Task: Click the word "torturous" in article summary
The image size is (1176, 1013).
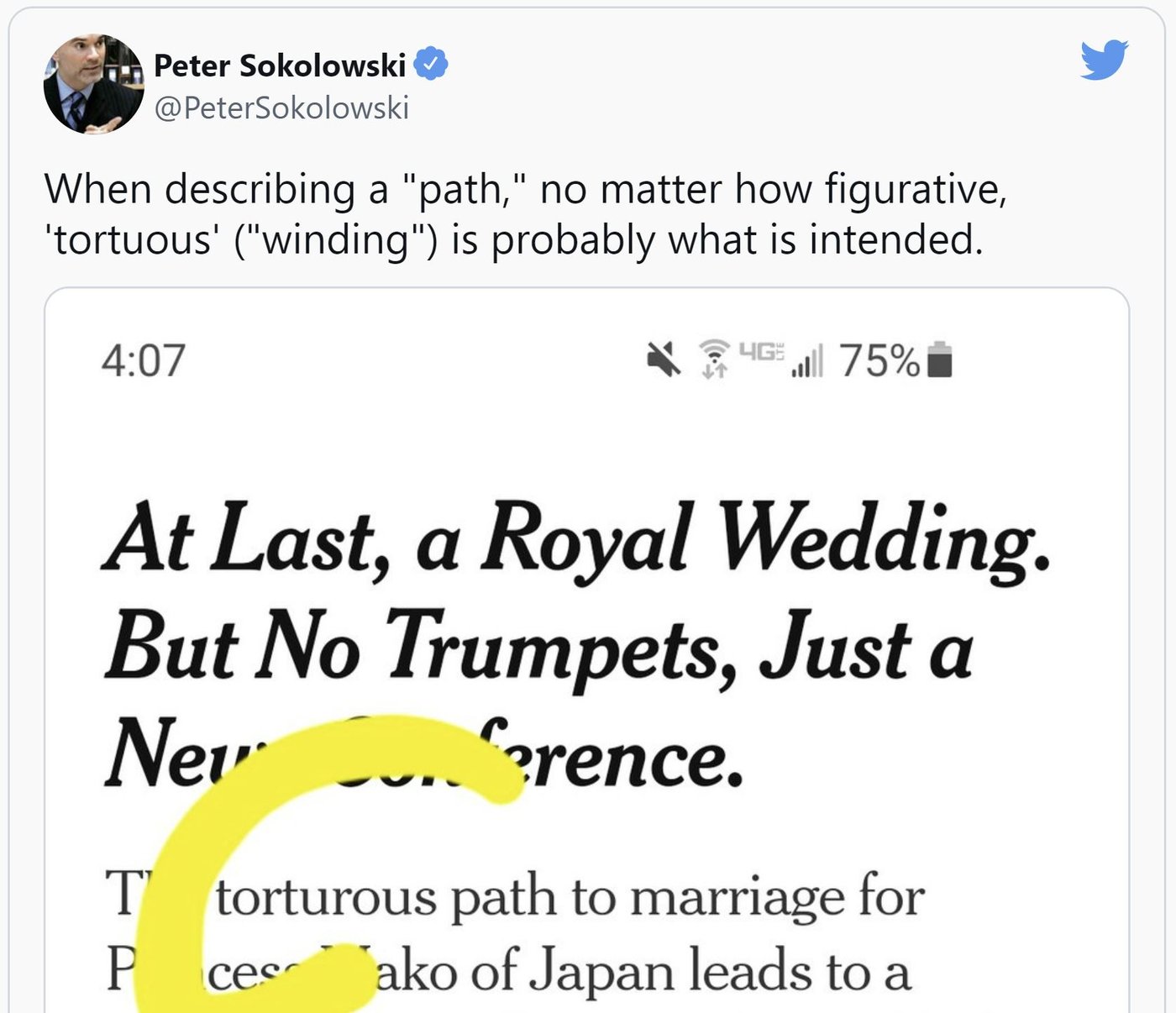Action: click(x=327, y=896)
